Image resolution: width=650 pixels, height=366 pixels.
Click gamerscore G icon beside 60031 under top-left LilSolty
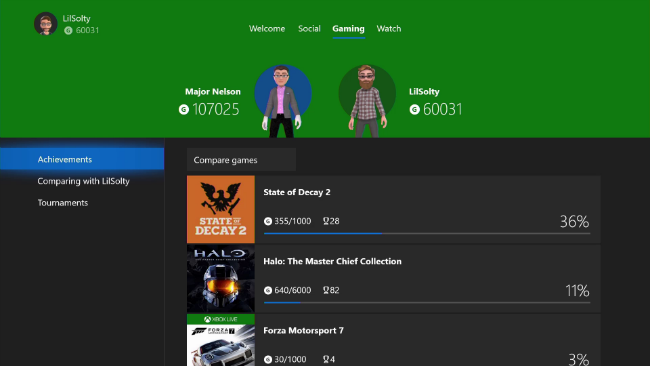[68, 30]
